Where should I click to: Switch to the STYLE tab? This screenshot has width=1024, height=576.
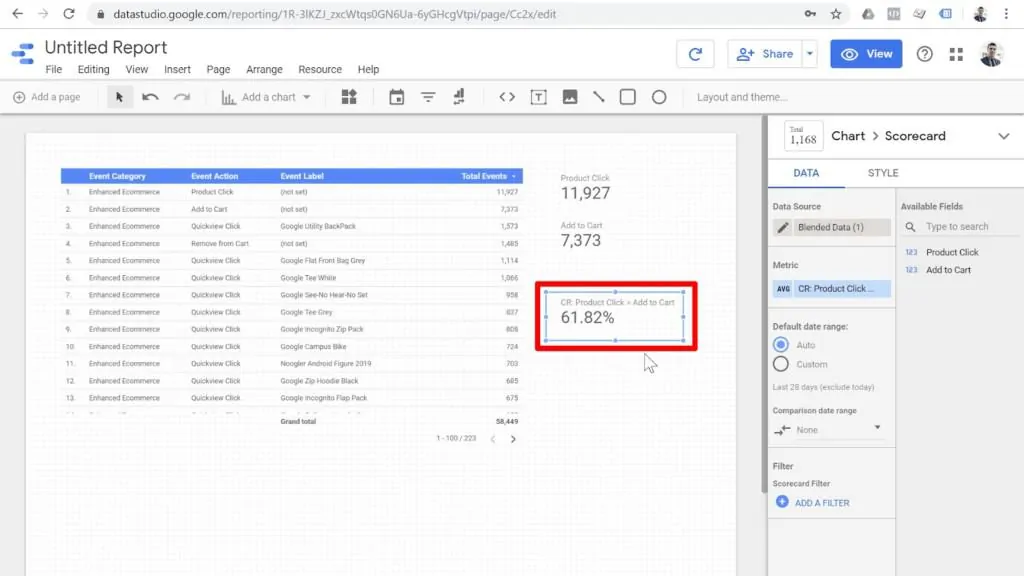click(x=882, y=172)
